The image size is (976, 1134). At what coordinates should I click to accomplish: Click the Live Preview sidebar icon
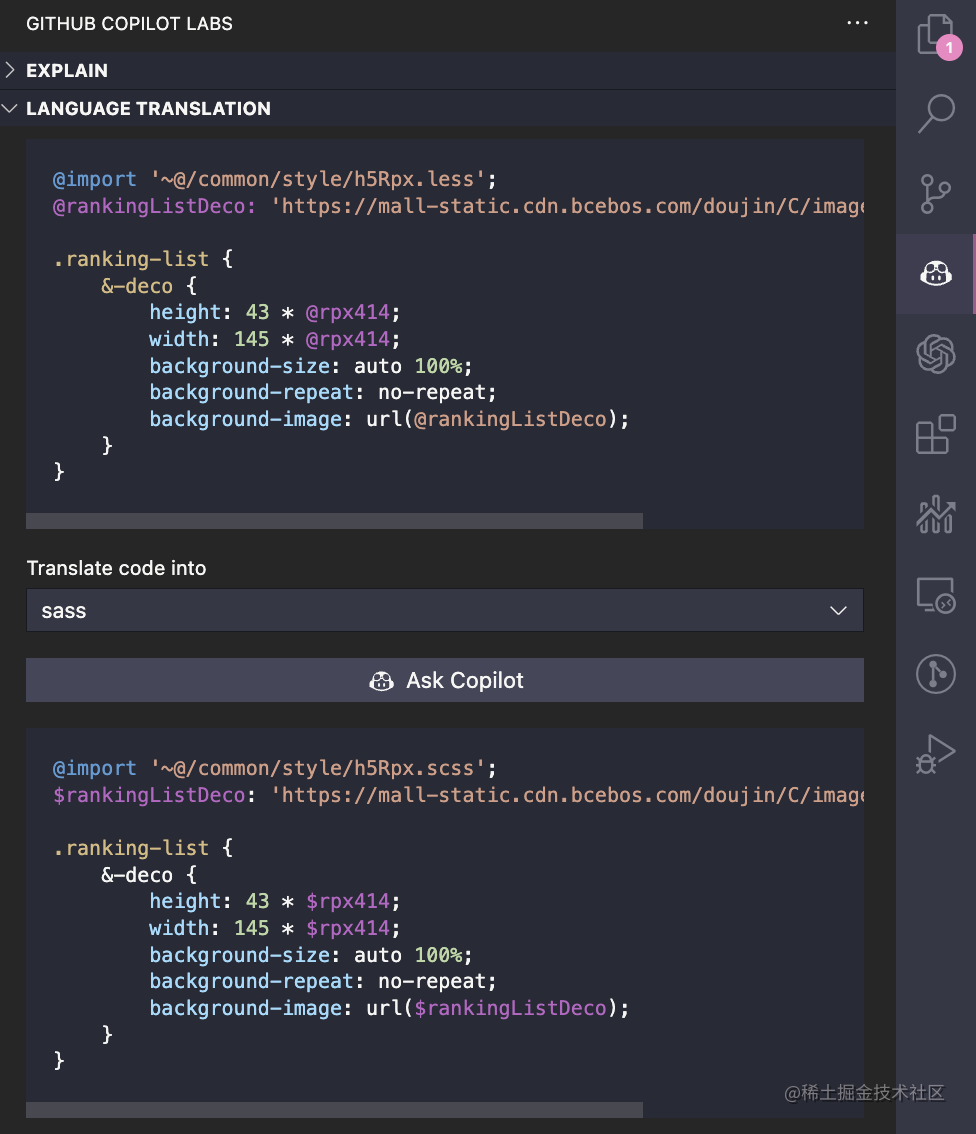tap(934, 593)
